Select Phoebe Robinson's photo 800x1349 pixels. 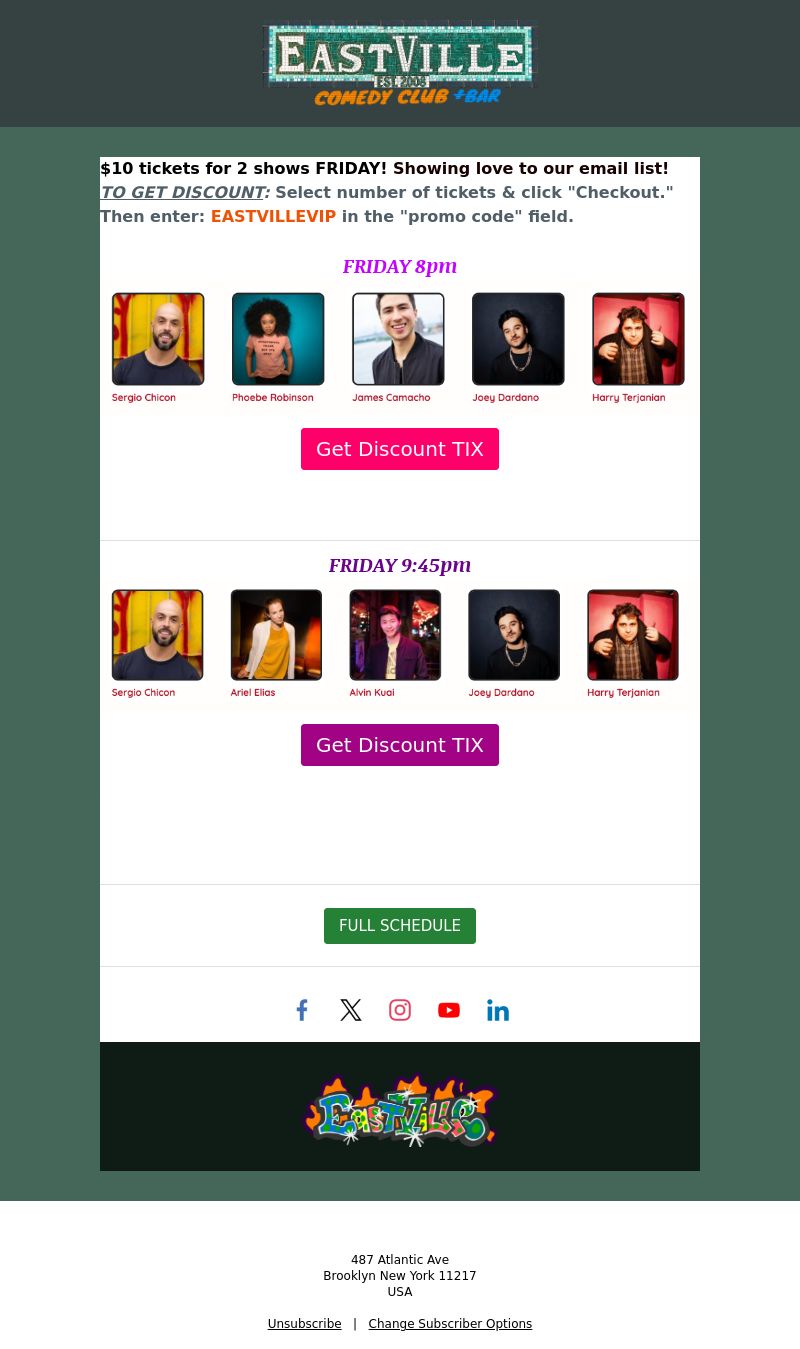[x=278, y=339]
